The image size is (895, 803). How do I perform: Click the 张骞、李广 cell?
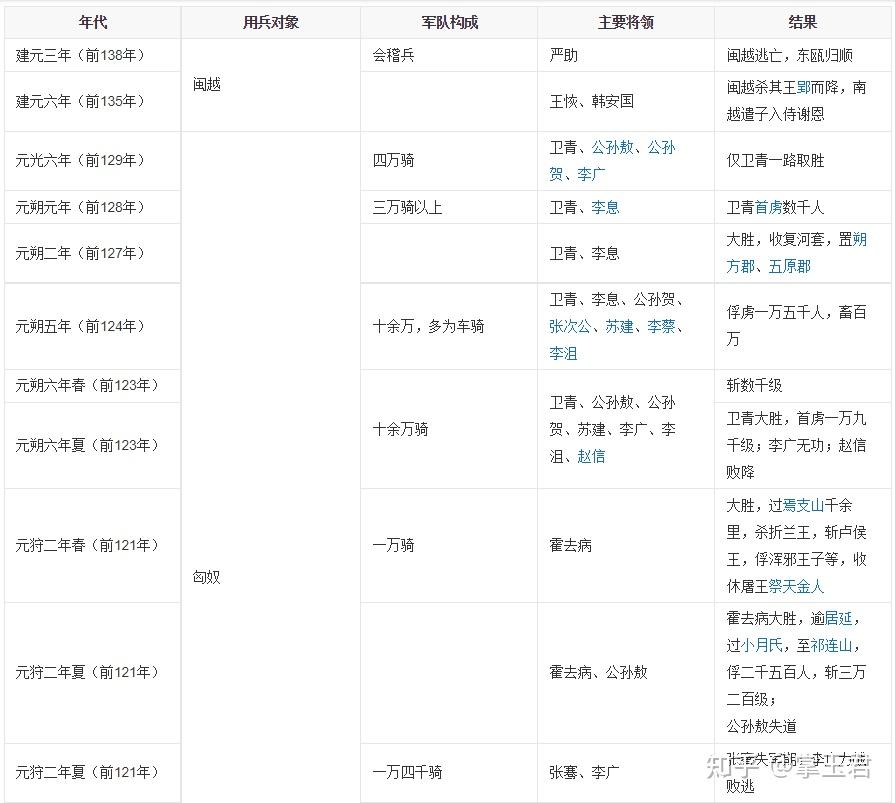click(x=626, y=773)
